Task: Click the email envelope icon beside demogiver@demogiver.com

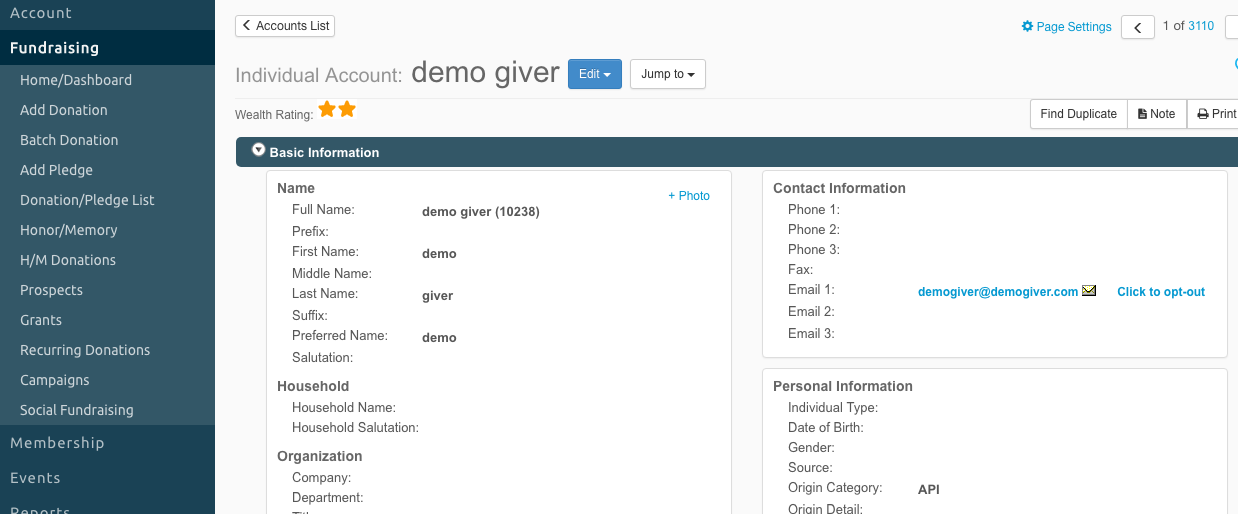Action: tap(1089, 291)
